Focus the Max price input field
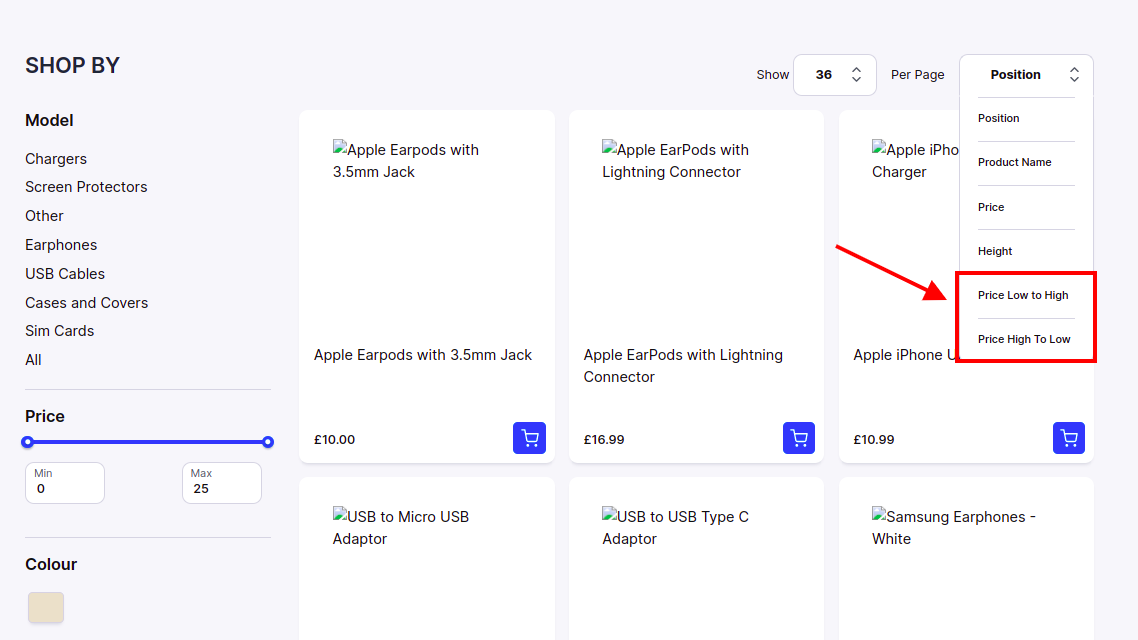This screenshot has width=1138, height=640. 222,489
